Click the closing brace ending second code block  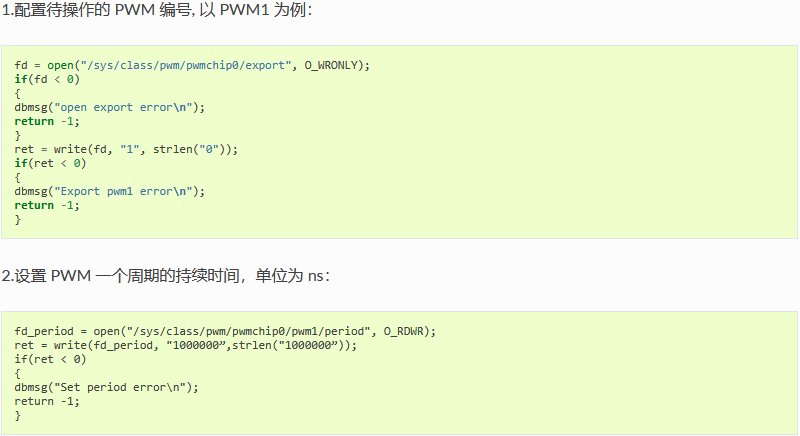(18, 416)
